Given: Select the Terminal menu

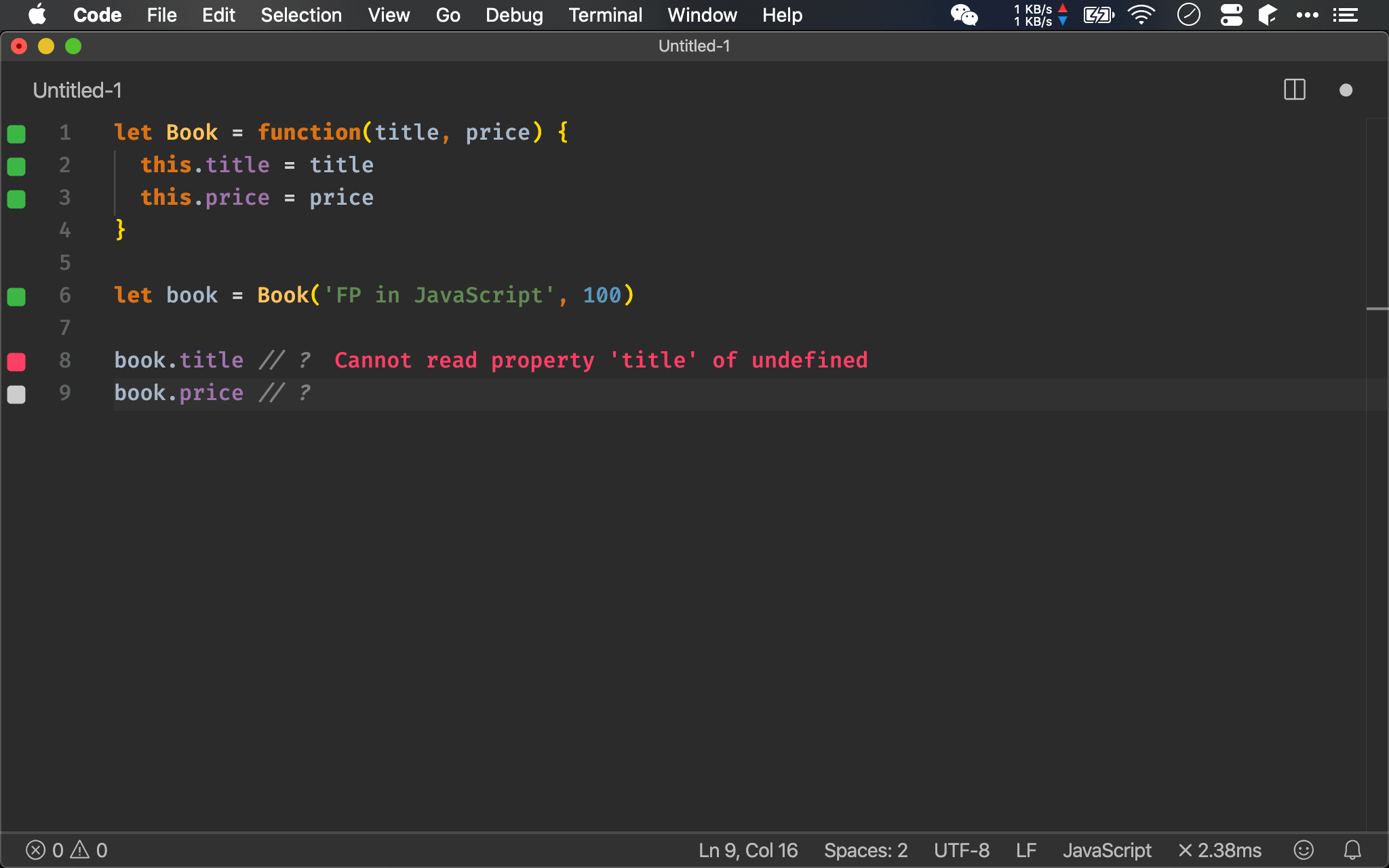Looking at the screenshot, I should pyautogui.click(x=605, y=15).
